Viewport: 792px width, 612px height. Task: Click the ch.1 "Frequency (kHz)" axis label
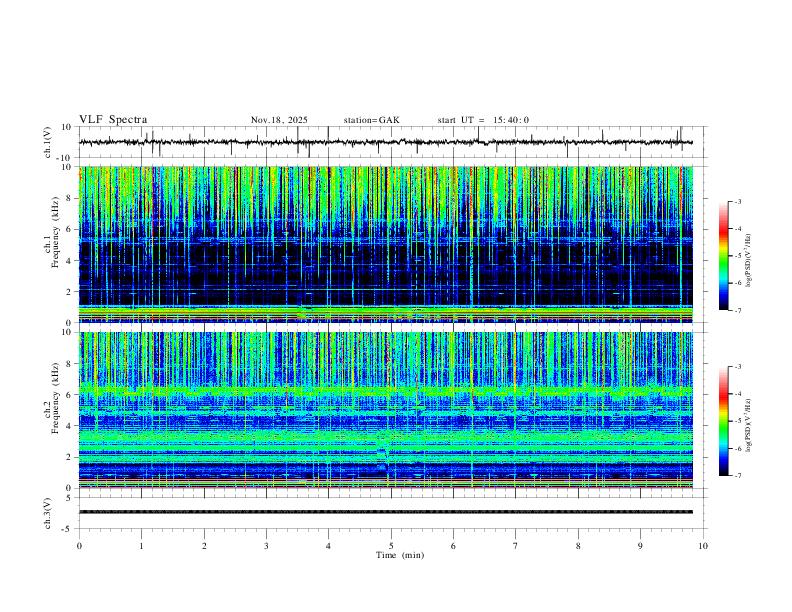[x=56, y=232]
